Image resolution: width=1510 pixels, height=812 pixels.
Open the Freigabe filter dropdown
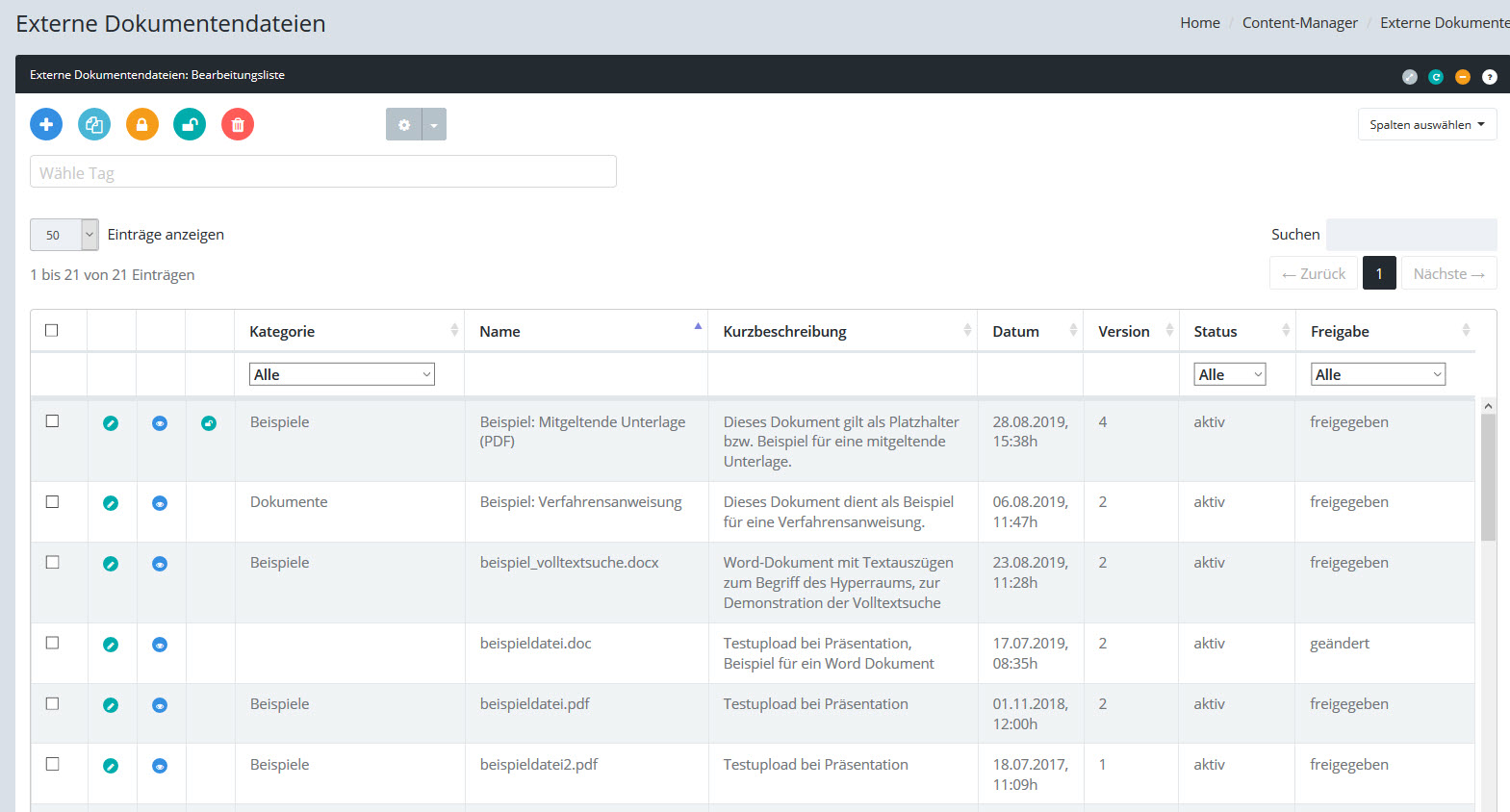click(1377, 374)
